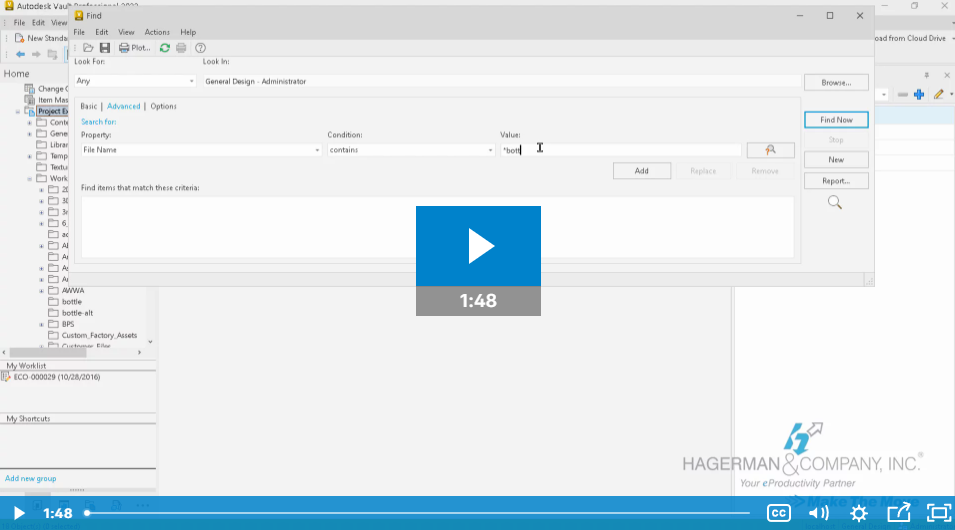
Task: Open the Edit menu in Find window
Action: point(101,32)
